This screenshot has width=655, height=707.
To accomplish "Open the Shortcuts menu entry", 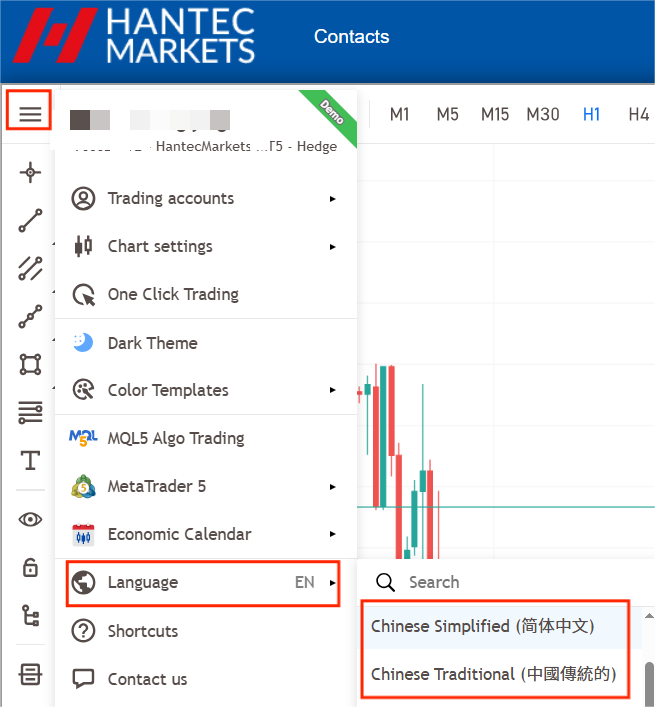I will pos(206,631).
